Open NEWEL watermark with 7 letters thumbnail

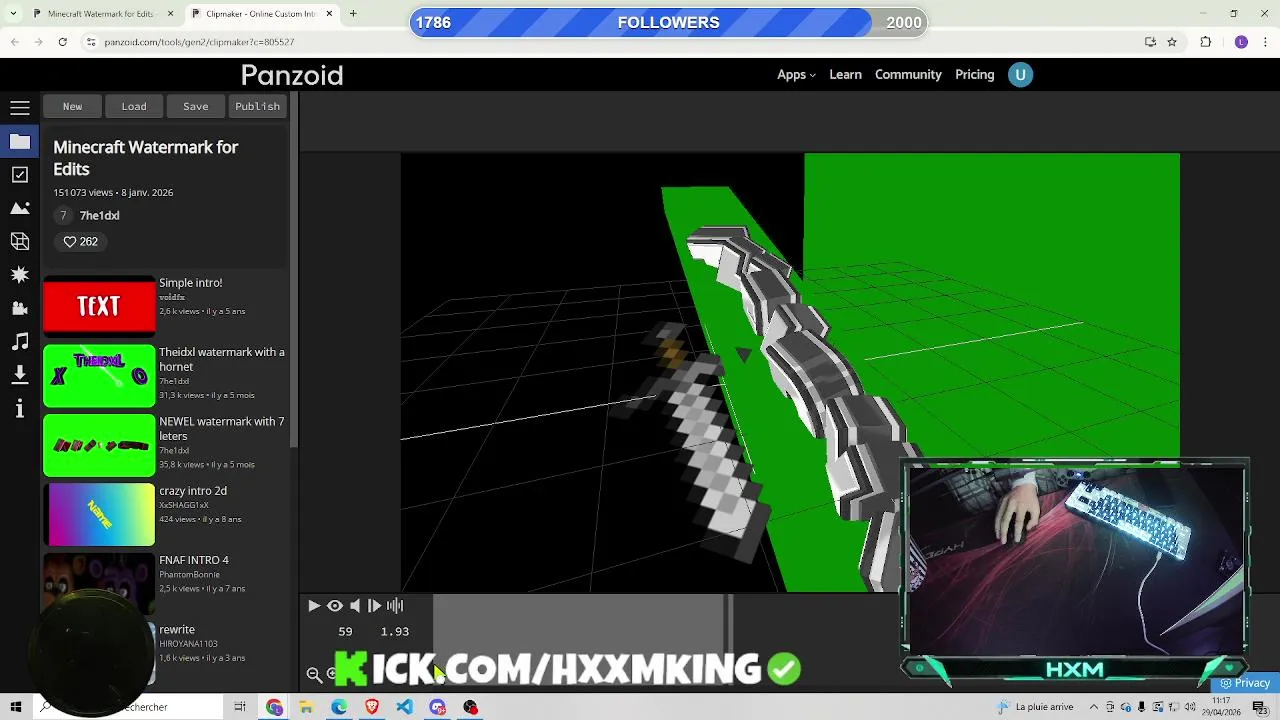tap(99, 445)
